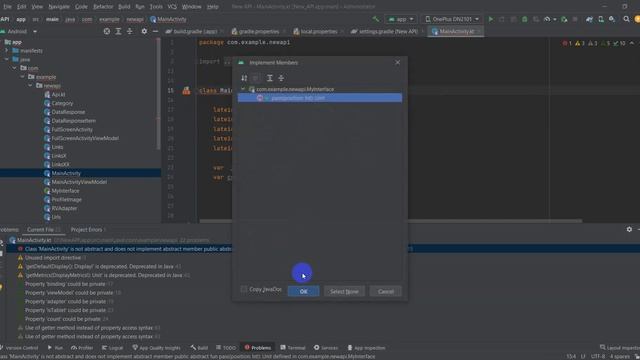Viewport: 640px width, 360px height.
Task: Click the Profile app icon in toolbar
Action: click(x=547, y=19)
